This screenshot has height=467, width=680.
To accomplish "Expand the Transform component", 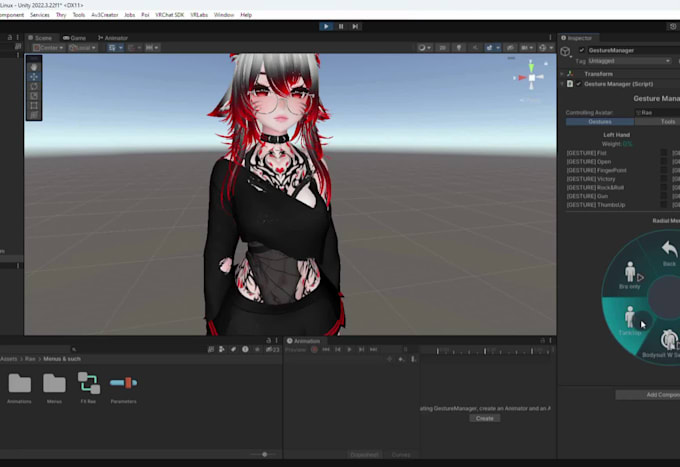I will coord(562,74).
